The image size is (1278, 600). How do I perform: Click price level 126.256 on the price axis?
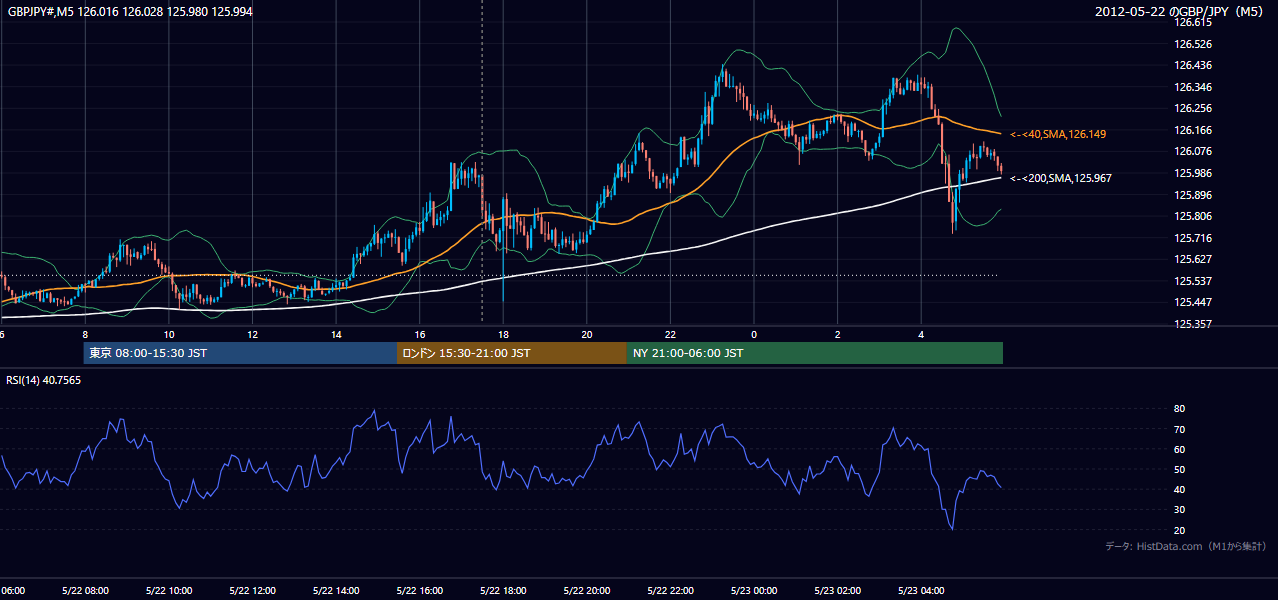[1192, 108]
